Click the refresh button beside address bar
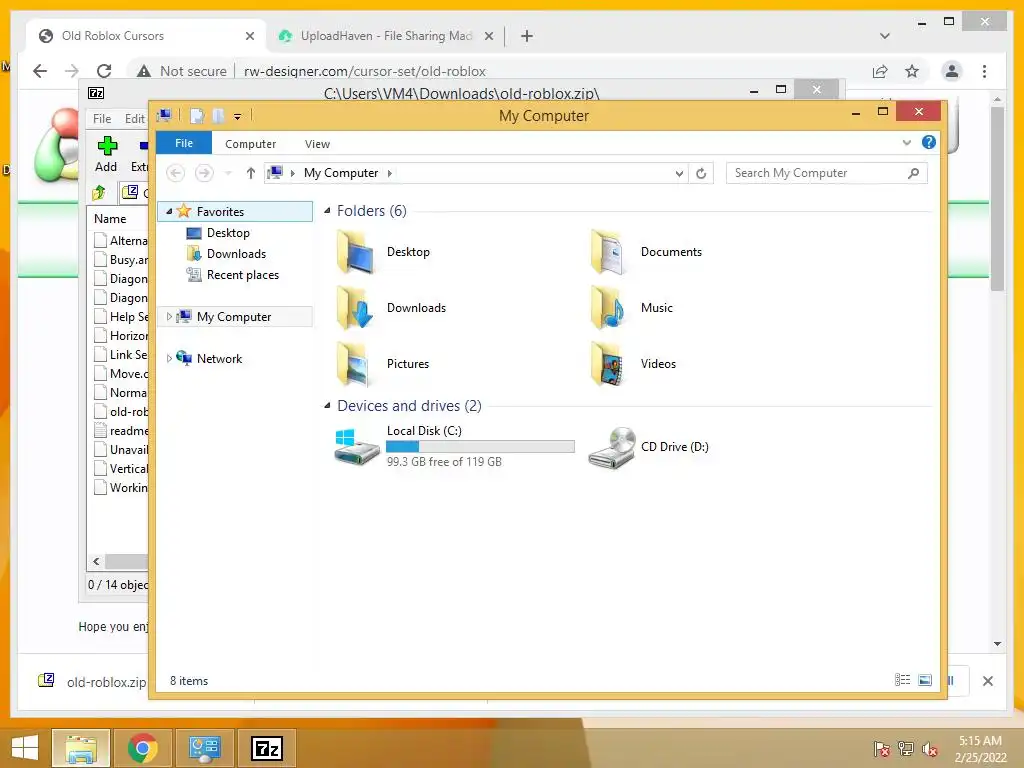1024x768 pixels. pos(701,173)
